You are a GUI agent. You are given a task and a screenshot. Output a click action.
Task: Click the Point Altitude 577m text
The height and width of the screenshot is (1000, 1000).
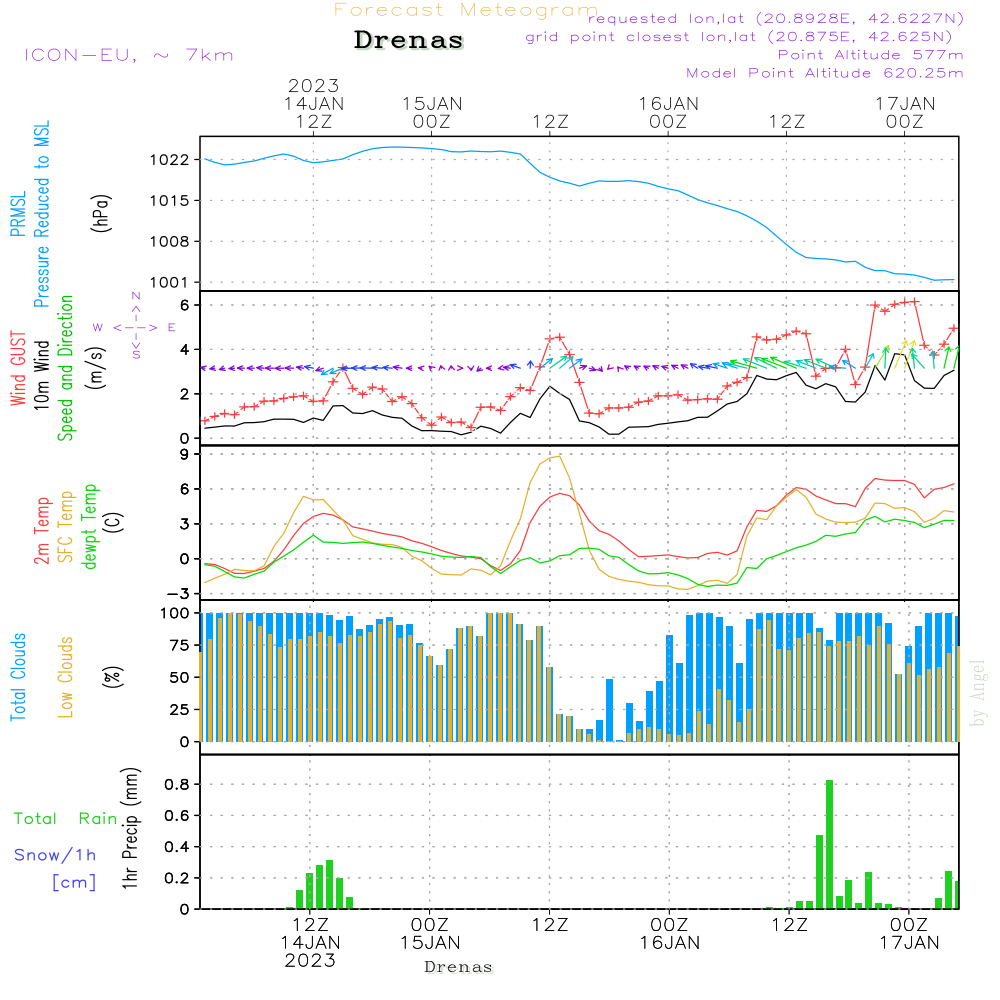click(x=870, y=55)
